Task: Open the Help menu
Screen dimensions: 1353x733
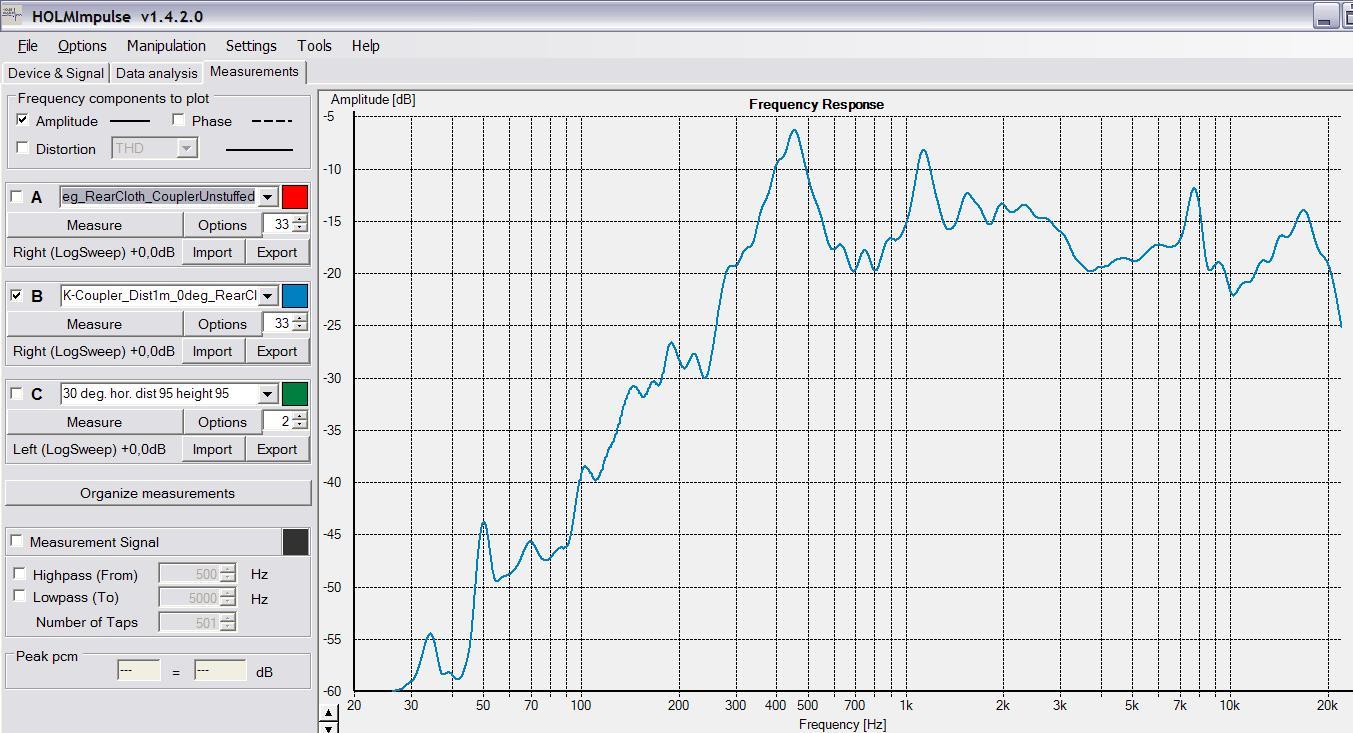Action: pos(366,46)
